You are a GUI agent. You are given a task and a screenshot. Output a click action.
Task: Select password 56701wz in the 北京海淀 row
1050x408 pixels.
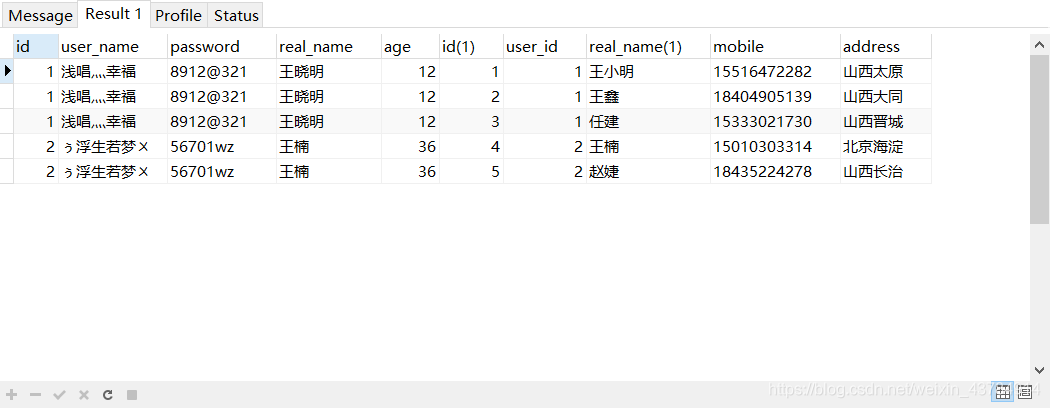pyautogui.click(x=222, y=146)
